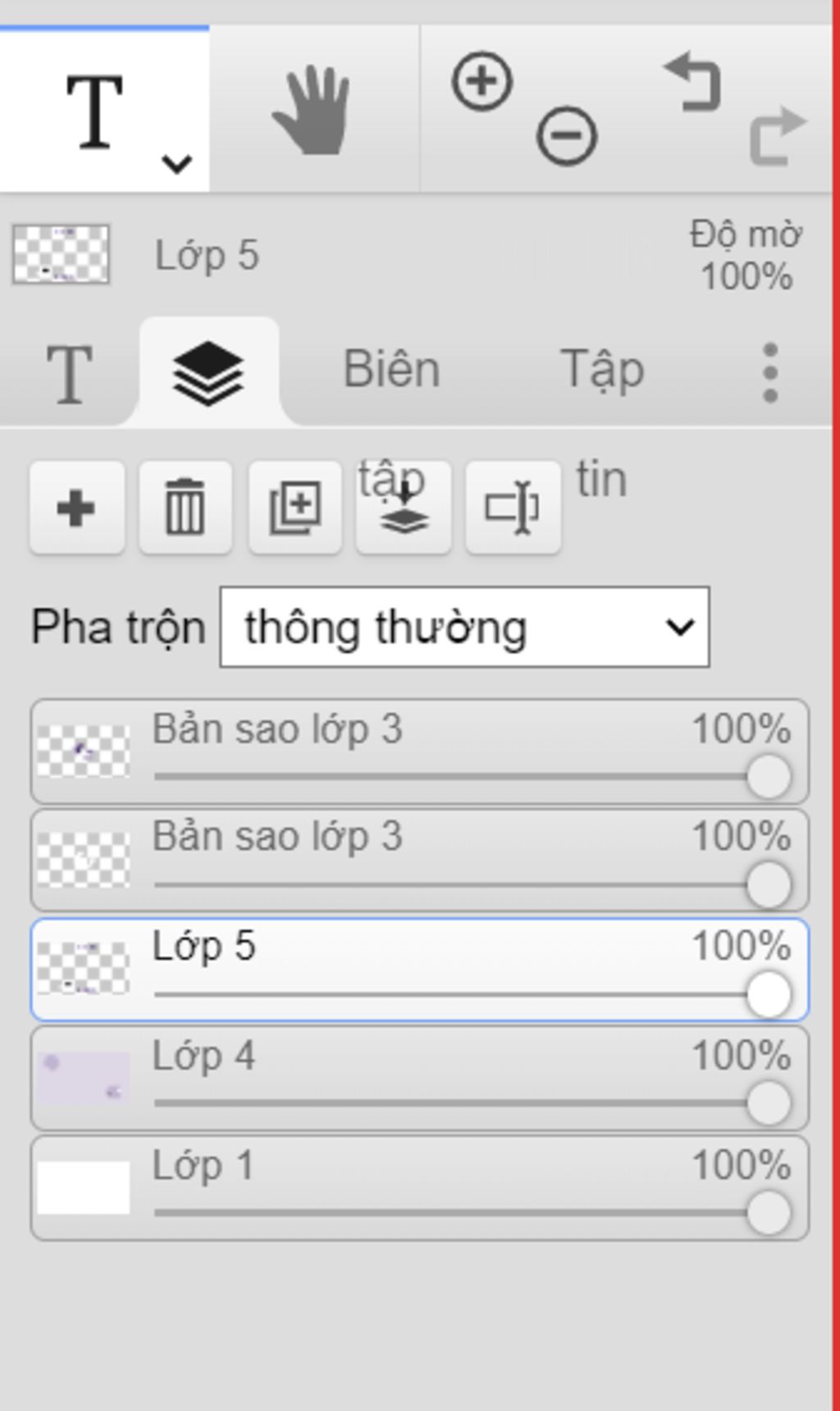Open the Text tool options chevron
This screenshot has height=1411, width=840.
pos(177,163)
